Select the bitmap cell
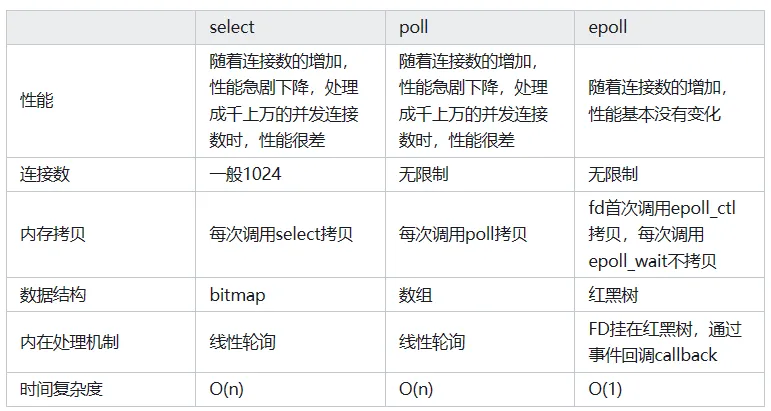 pos(237,295)
